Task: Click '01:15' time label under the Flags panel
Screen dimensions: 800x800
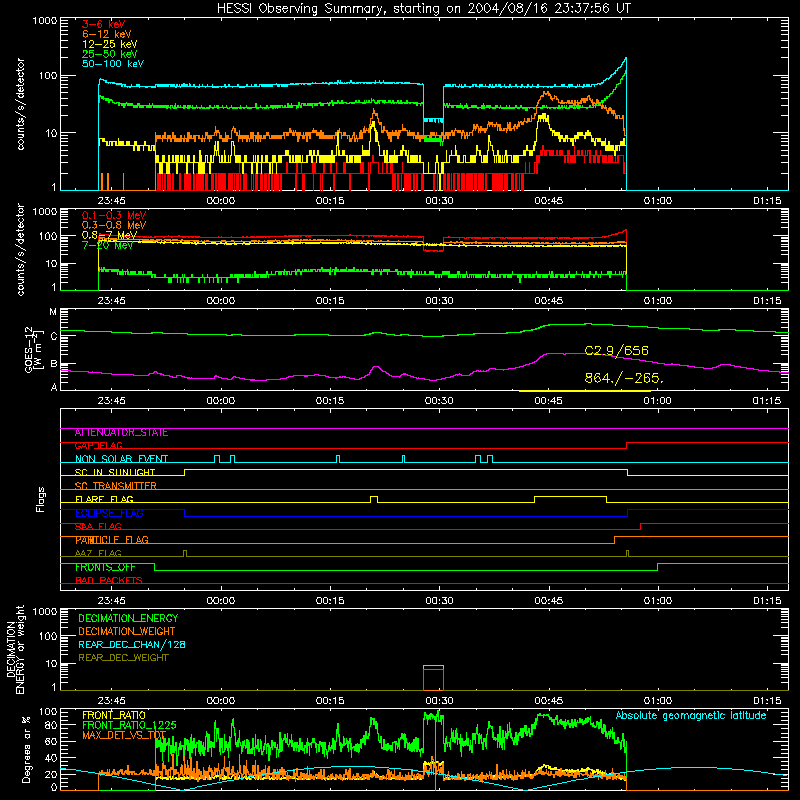Action: click(x=767, y=601)
